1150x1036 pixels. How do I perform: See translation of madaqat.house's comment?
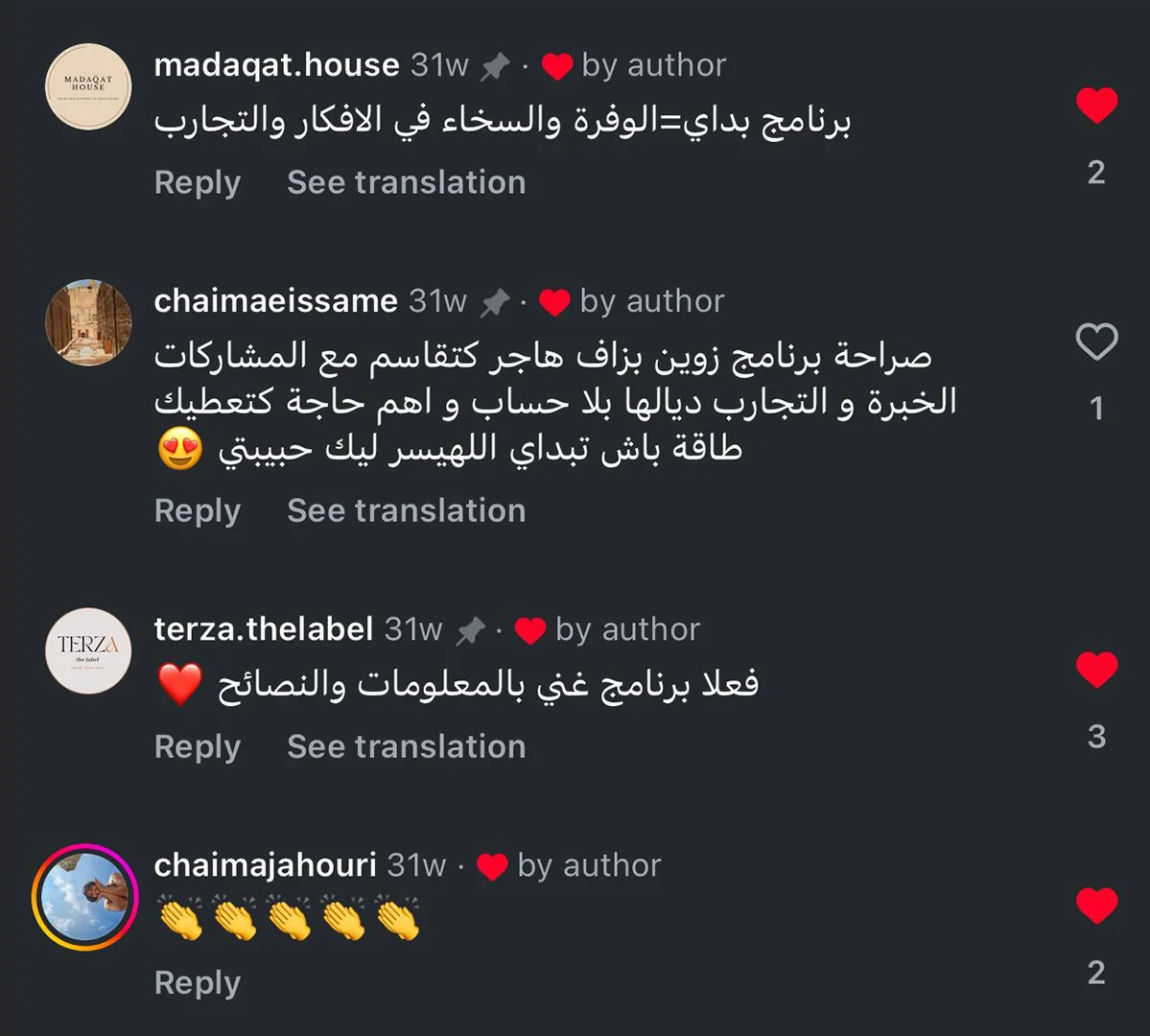[x=406, y=182]
